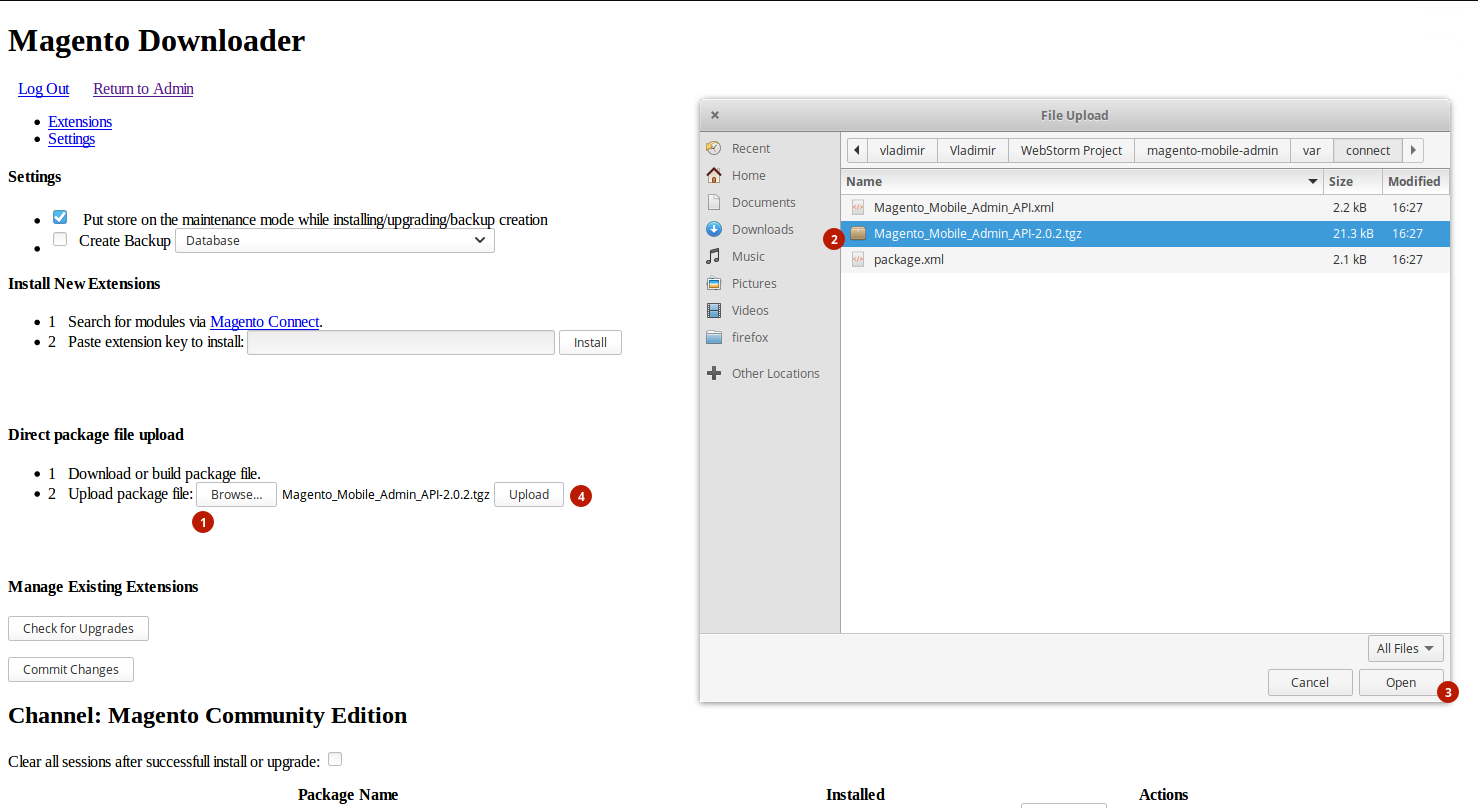Advance path bar with right arrow
The image size is (1478, 808).
[1413, 150]
